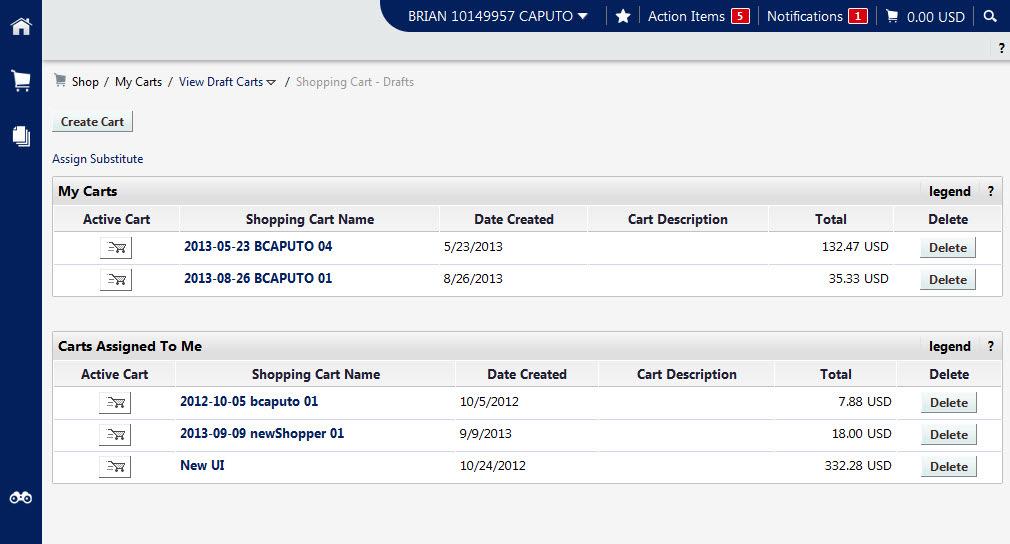Image resolution: width=1010 pixels, height=544 pixels.
Task: Activate the New UI cart via its cart icon
Action: tap(115, 467)
